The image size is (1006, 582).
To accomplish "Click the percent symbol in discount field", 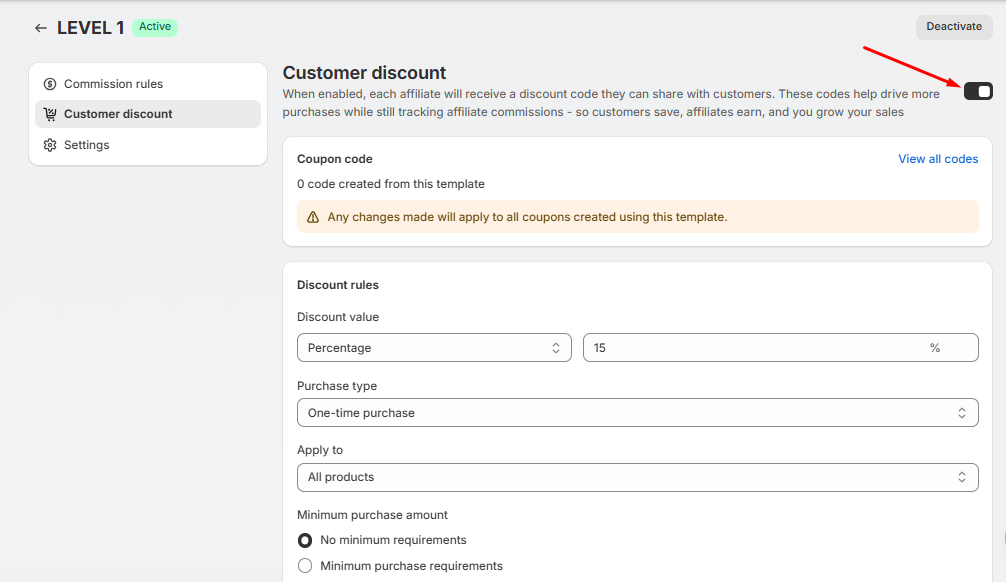I will coord(935,348).
